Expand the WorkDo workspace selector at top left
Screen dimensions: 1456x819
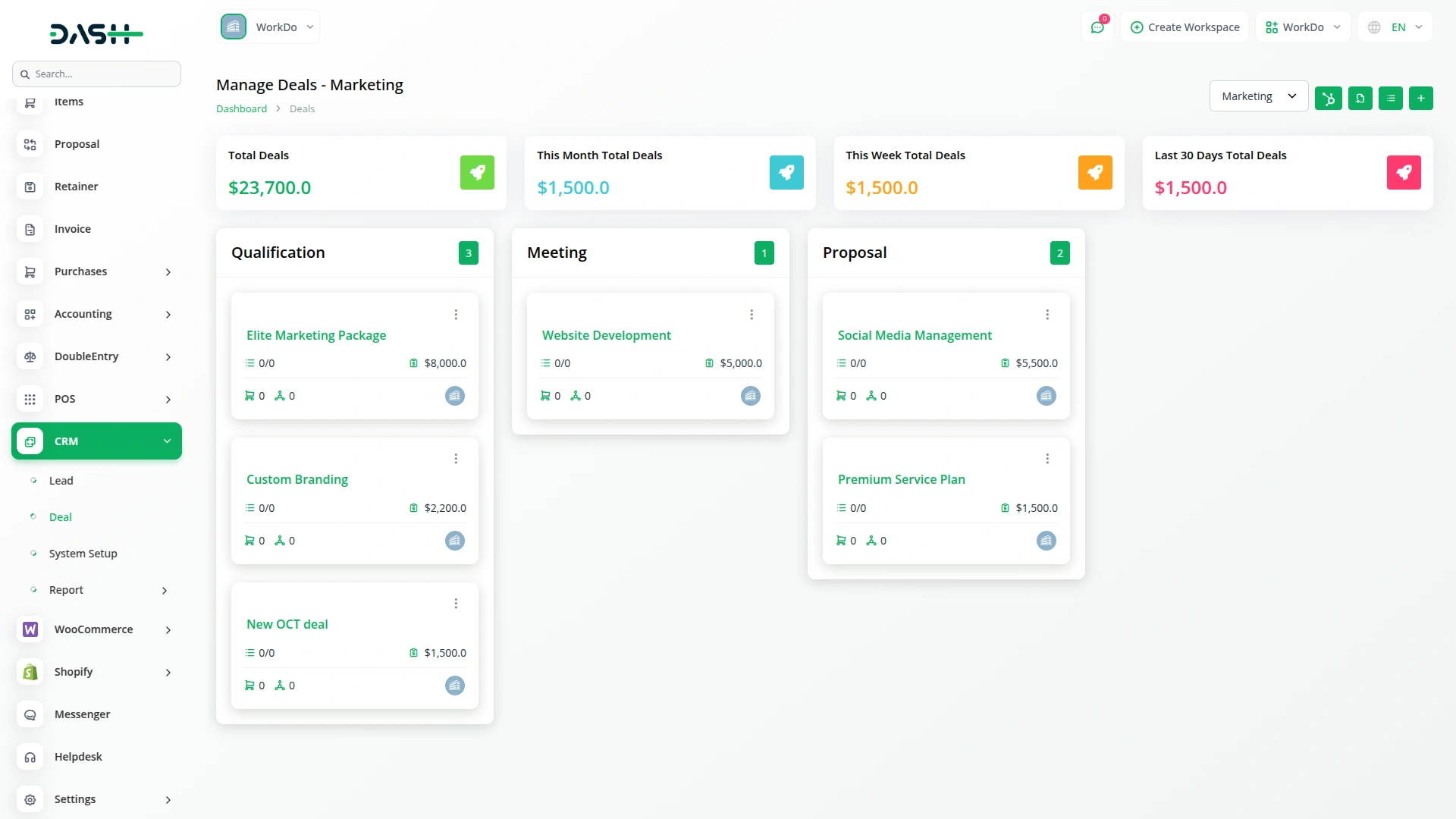click(x=268, y=27)
